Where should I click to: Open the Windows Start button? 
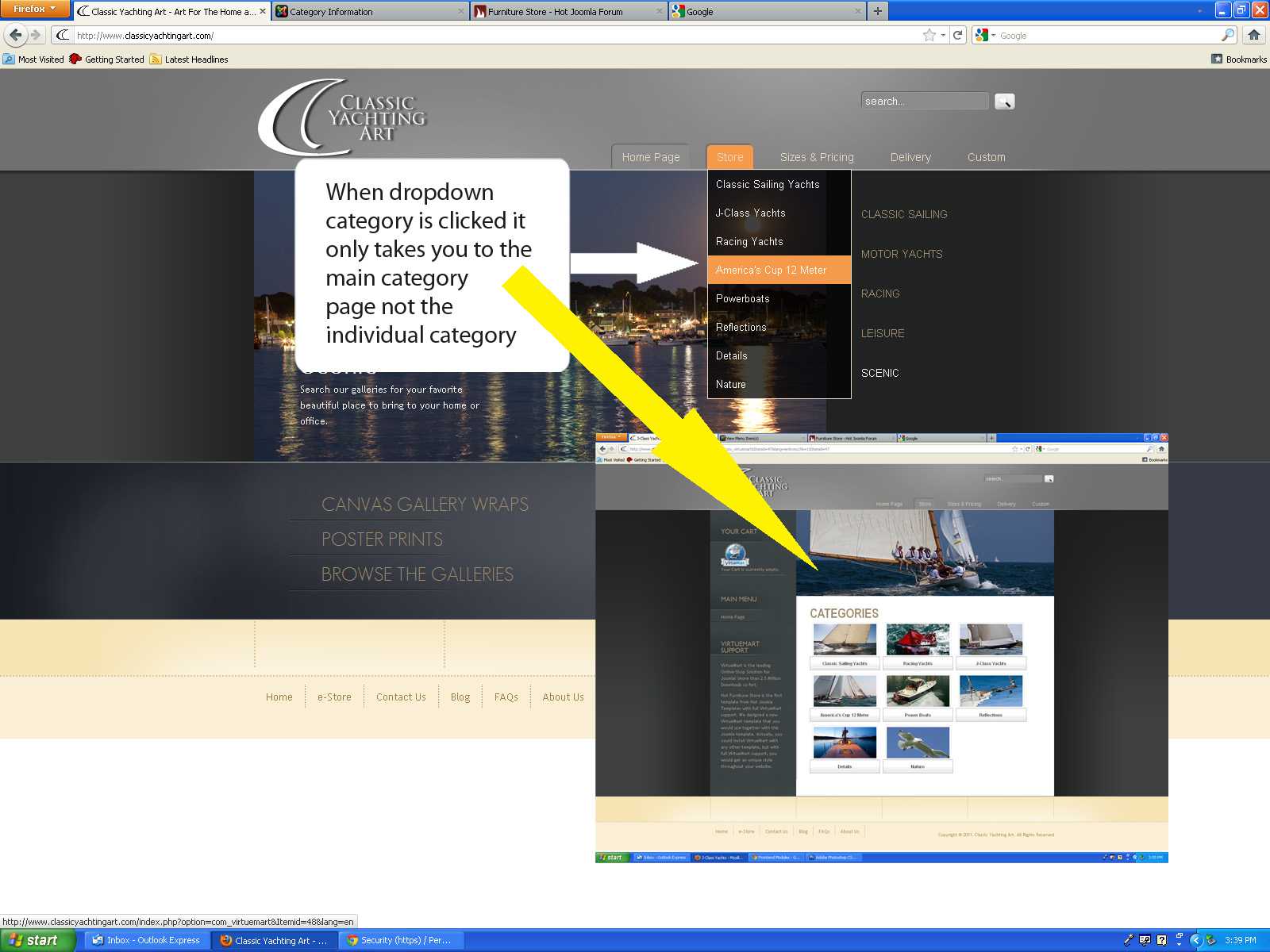coord(36,940)
